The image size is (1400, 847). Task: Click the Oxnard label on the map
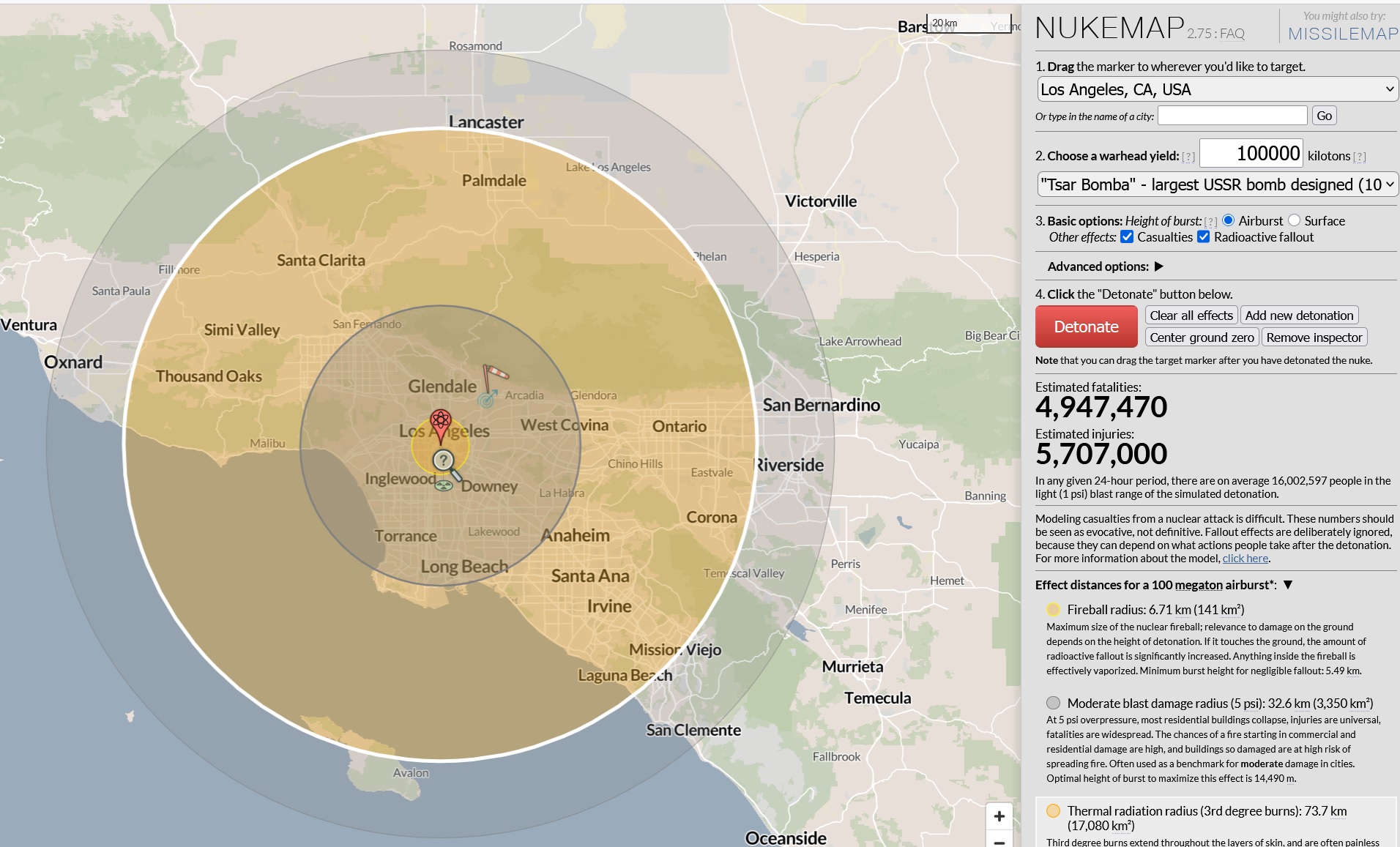click(x=73, y=362)
